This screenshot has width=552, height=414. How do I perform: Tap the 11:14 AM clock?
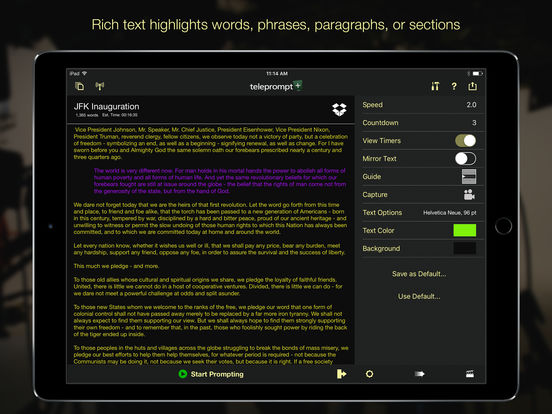coord(277,74)
